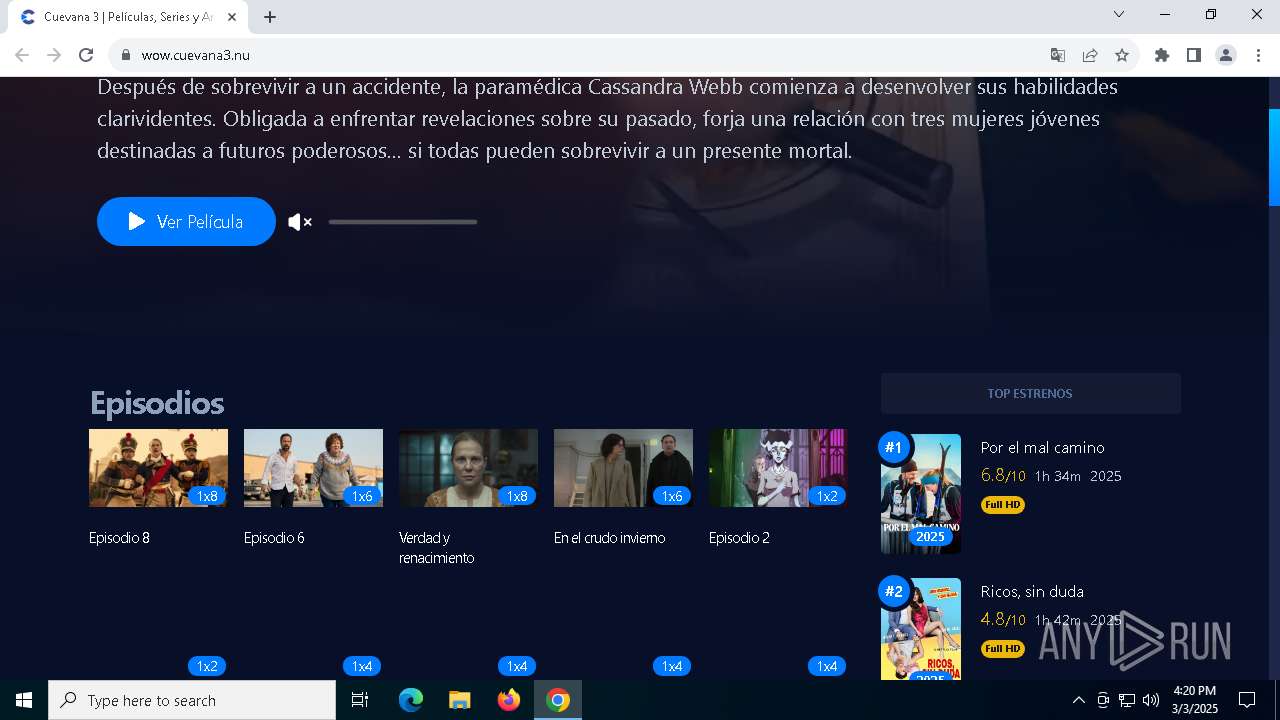
Task: Show hidden system tray icons
Action: 1078,700
